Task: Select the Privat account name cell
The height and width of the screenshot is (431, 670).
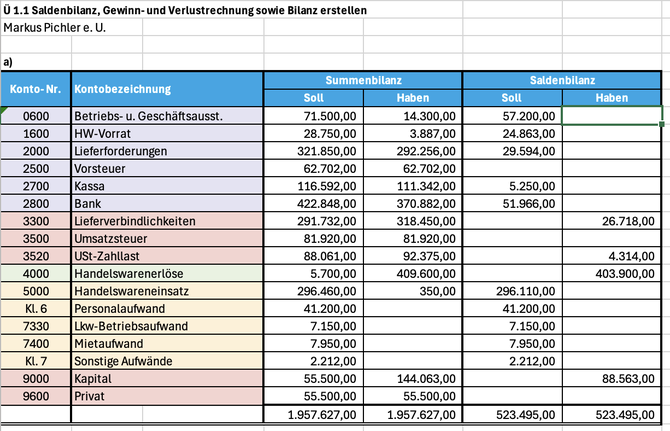Action: 166,395
